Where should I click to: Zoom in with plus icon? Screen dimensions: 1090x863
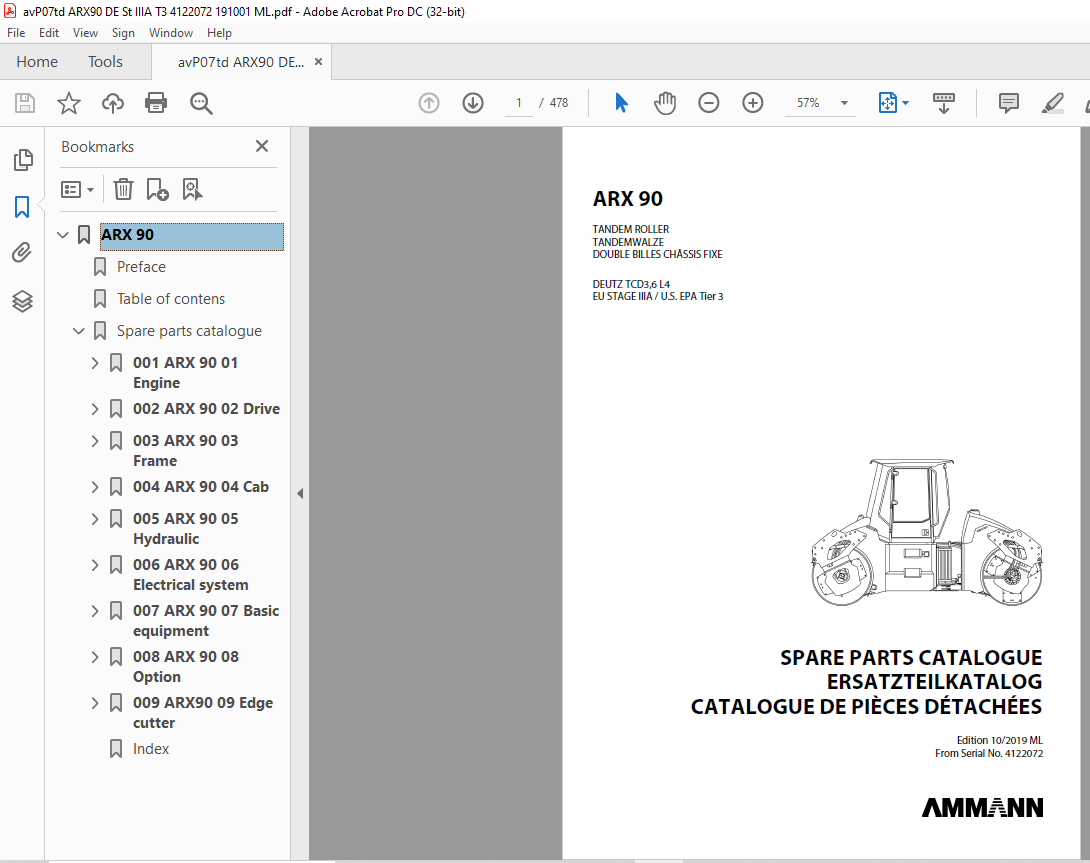[x=752, y=104]
